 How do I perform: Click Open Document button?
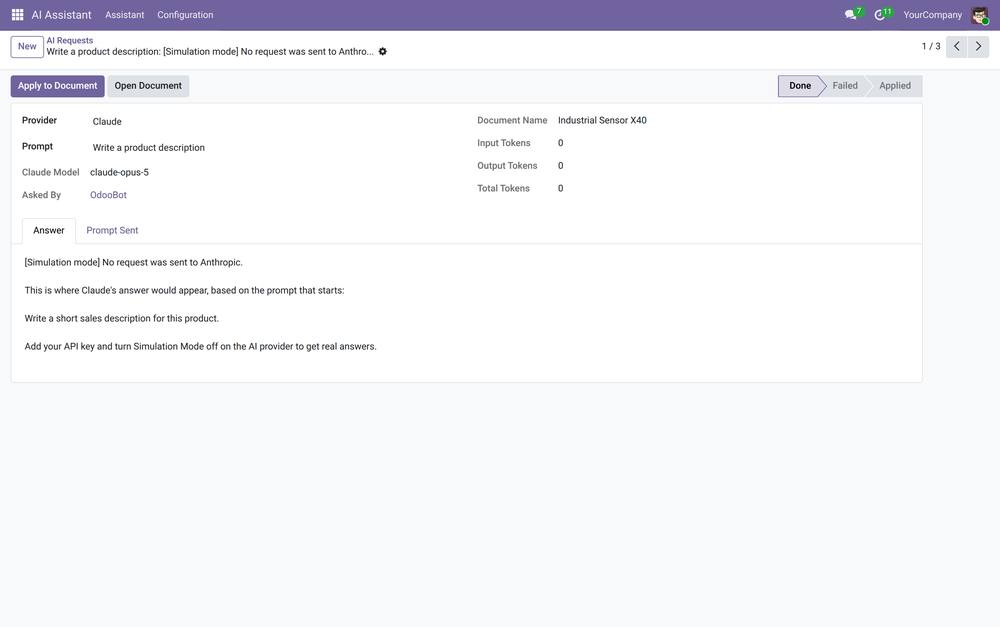148,86
